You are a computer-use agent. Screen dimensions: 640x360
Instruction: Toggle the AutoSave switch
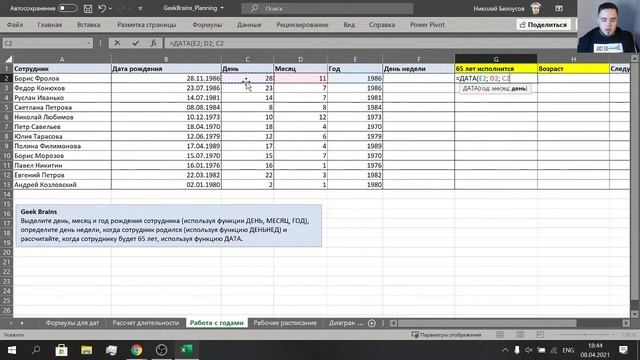point(67,8)
